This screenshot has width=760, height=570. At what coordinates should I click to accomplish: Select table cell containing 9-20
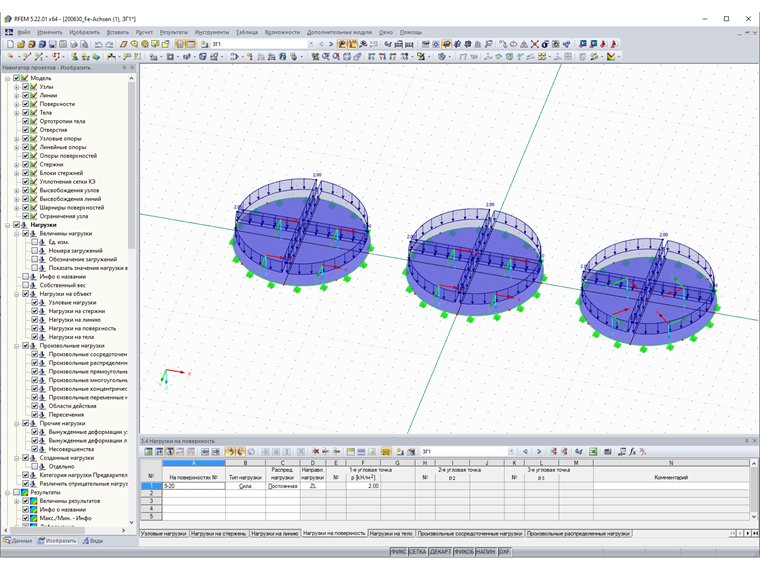tap(193, 486)
